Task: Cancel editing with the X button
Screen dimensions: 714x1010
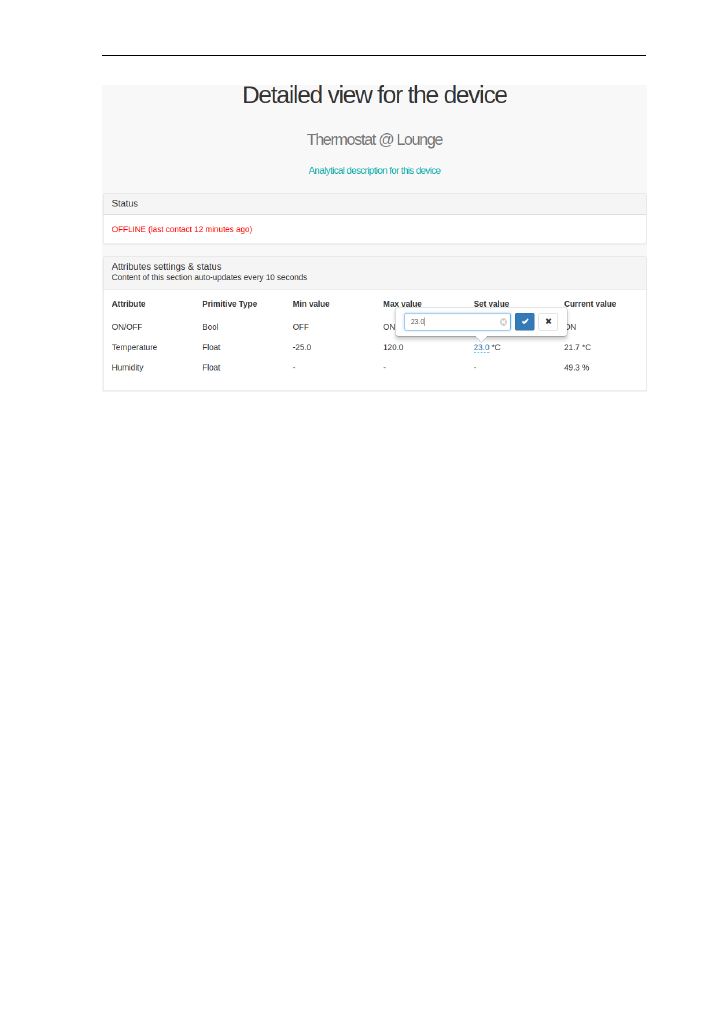Action: (x=548, y=322)
